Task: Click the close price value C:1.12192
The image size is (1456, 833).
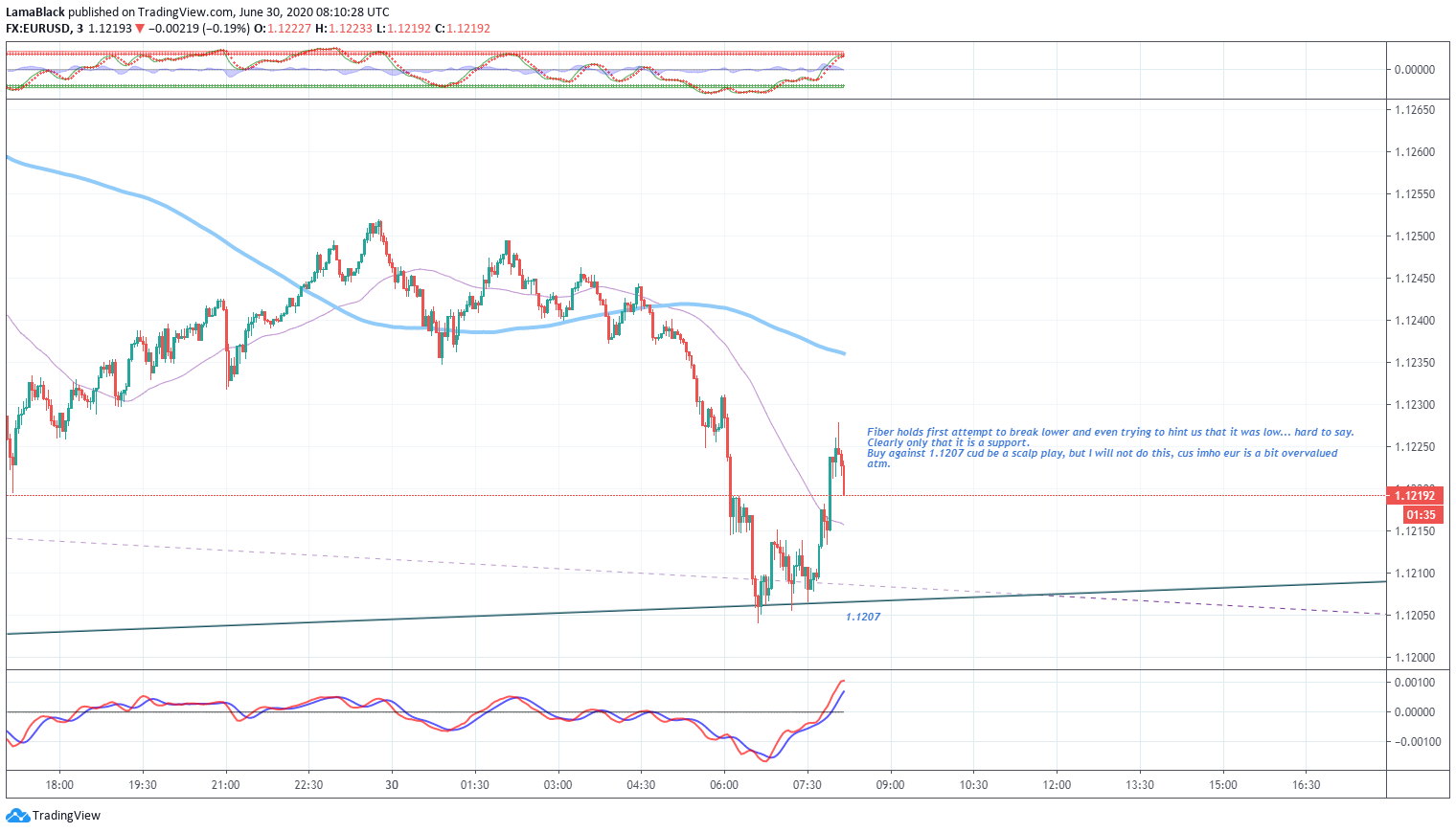Action: click(x=463, y=29)
